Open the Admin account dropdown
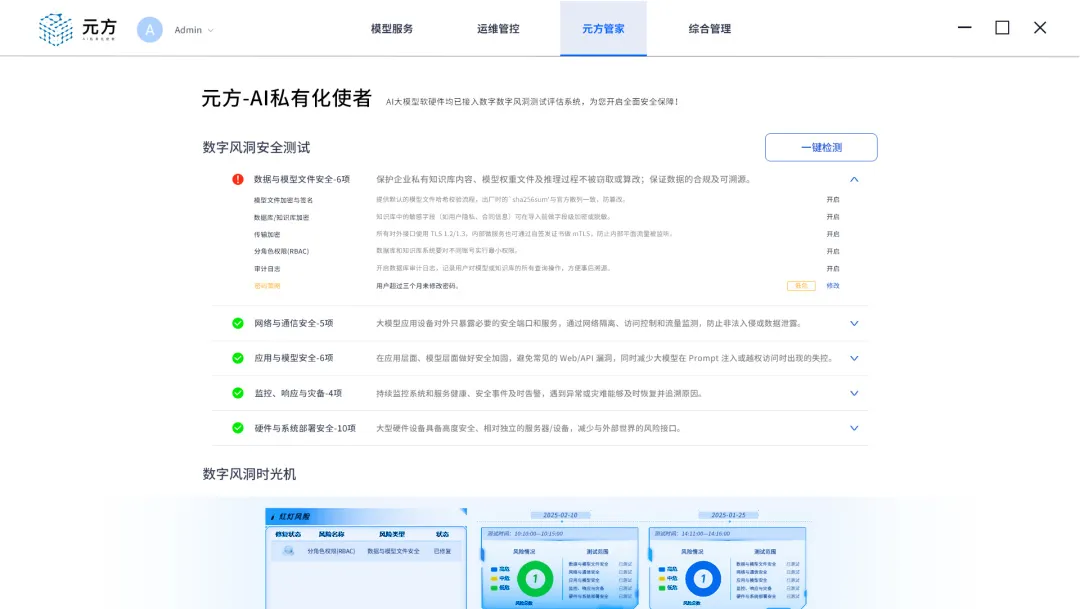The image size is (1080, 609). [x=194, y=30]
